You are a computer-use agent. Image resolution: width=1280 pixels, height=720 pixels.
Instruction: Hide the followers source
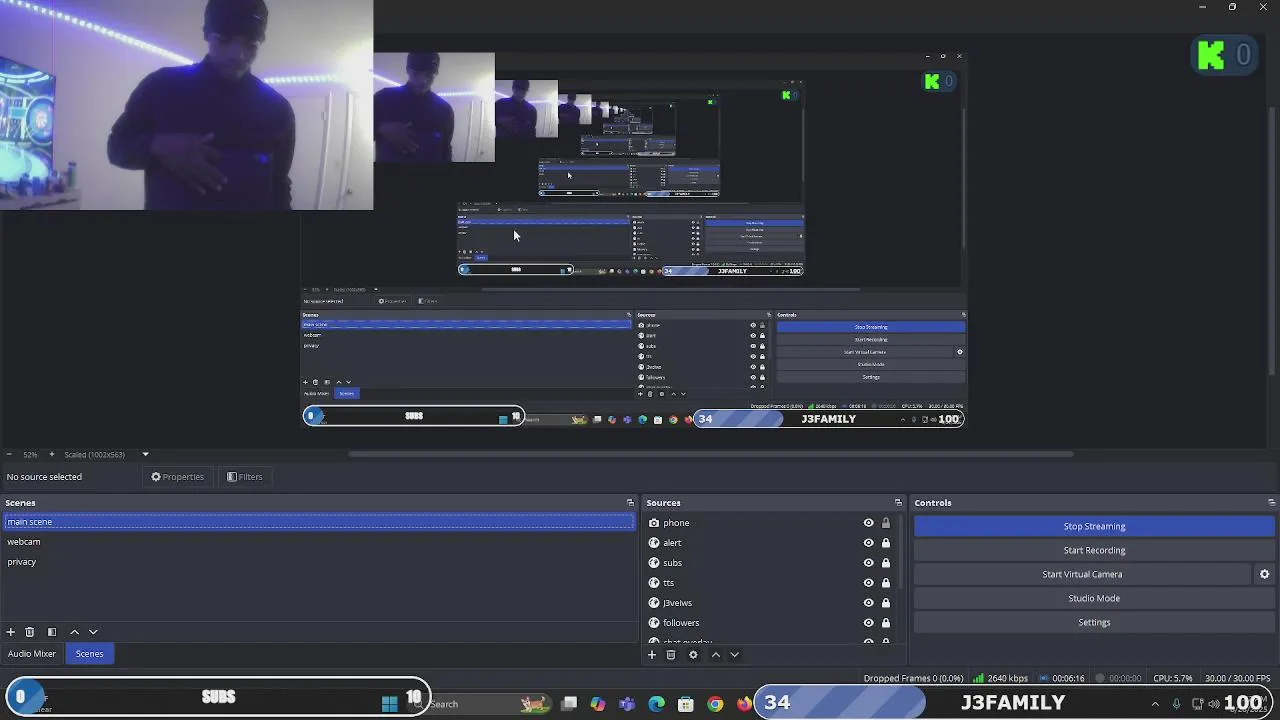pyautogui.click(x=868, y=623)
